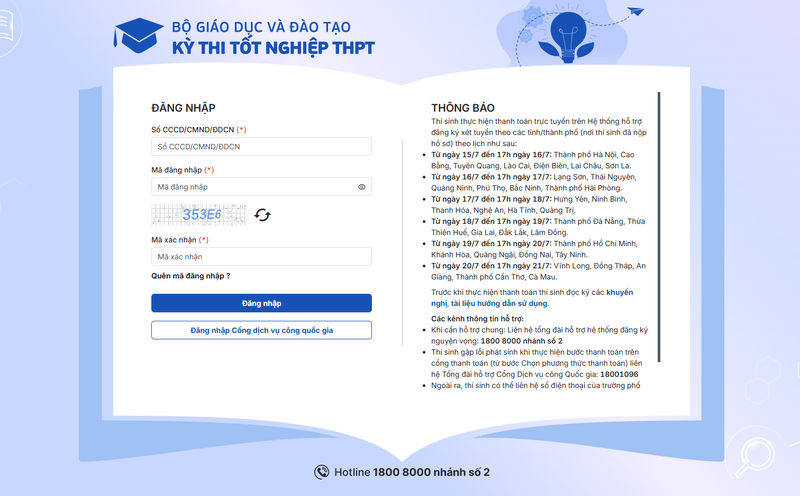The image size is (800, 496).
Task: Click BỘ GIÁO DỤC VÀ ĐÀO TẠO text
Action: coord(261,27)
